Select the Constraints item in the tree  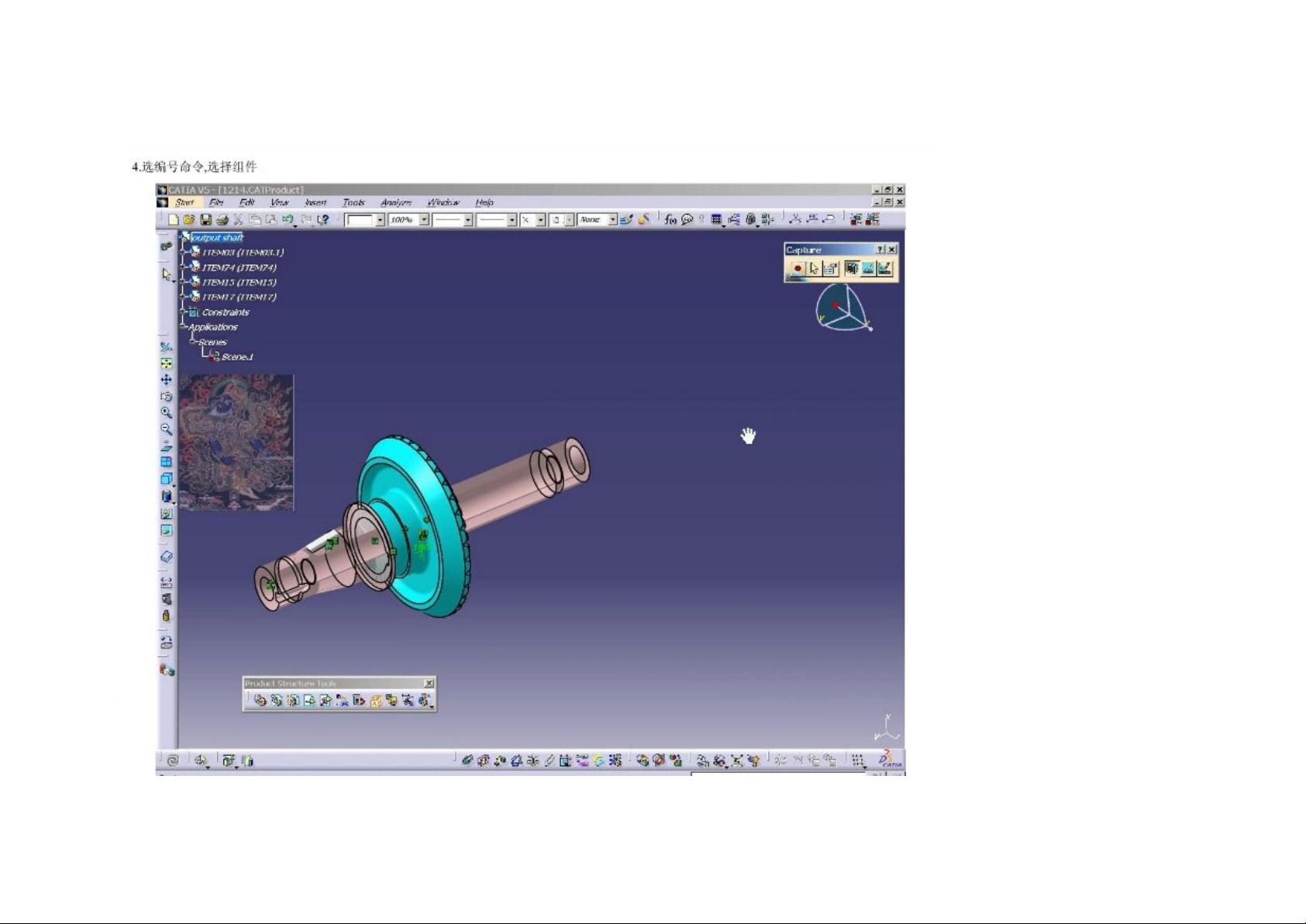click(x=225, y=312)
